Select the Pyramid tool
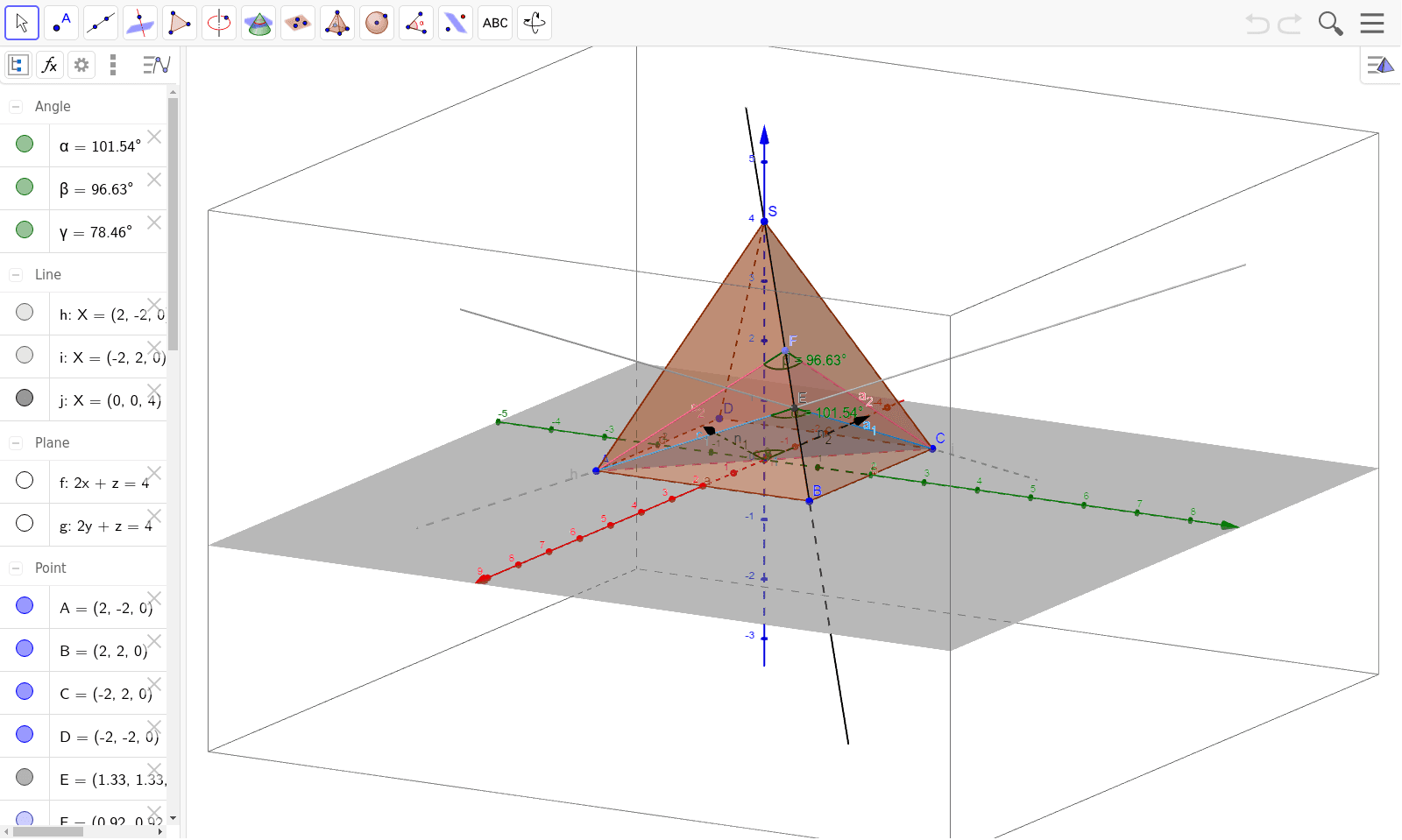Viewport: 1402px width, 840px height. tap(337, 23)
